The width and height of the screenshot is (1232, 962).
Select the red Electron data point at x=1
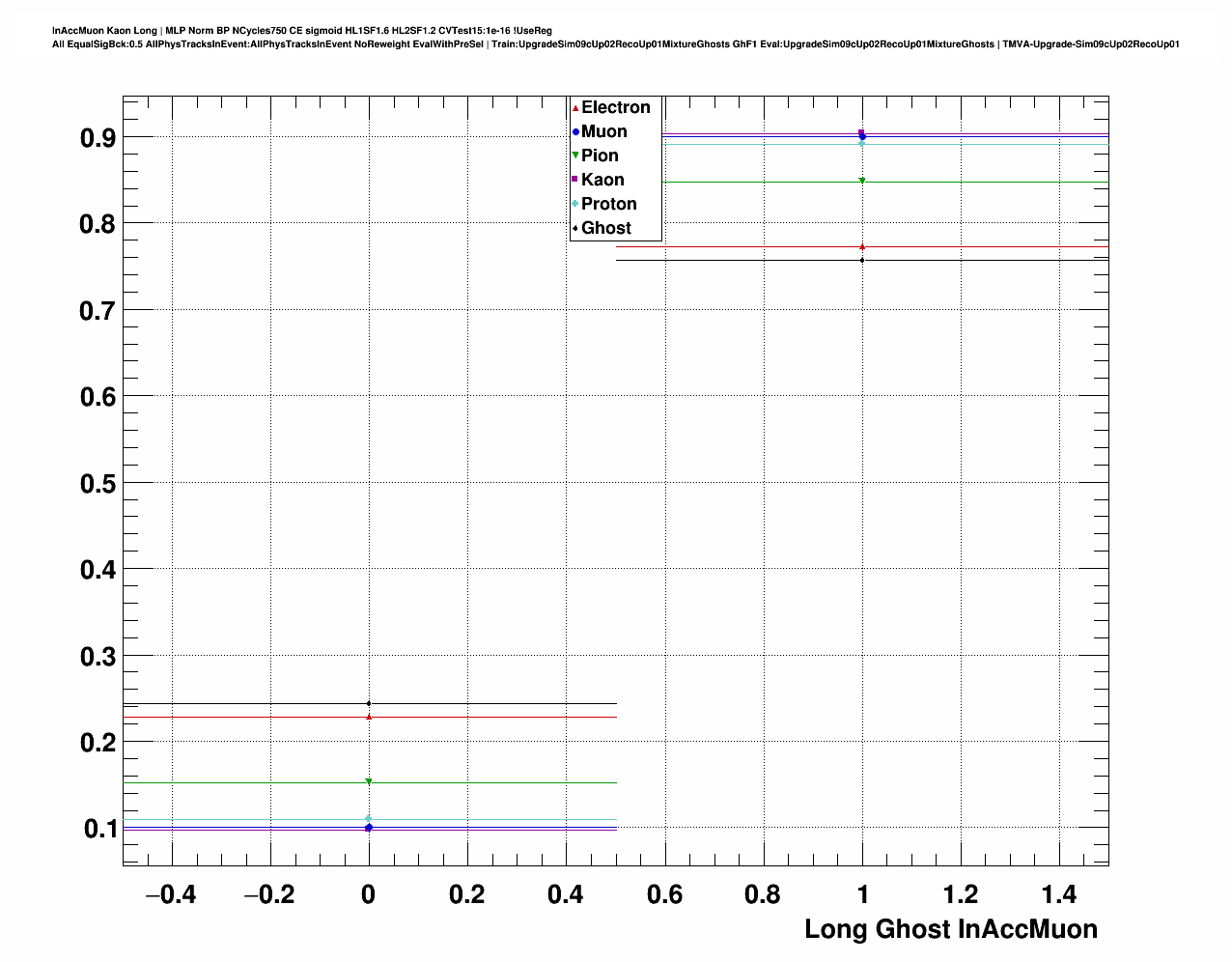[x=862, y=247]
